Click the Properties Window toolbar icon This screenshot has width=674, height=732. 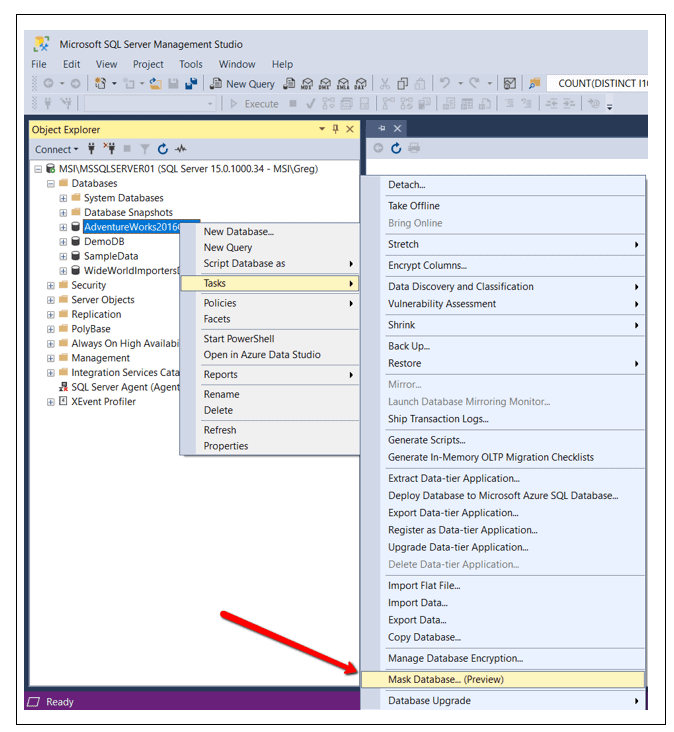pos(510,84)
